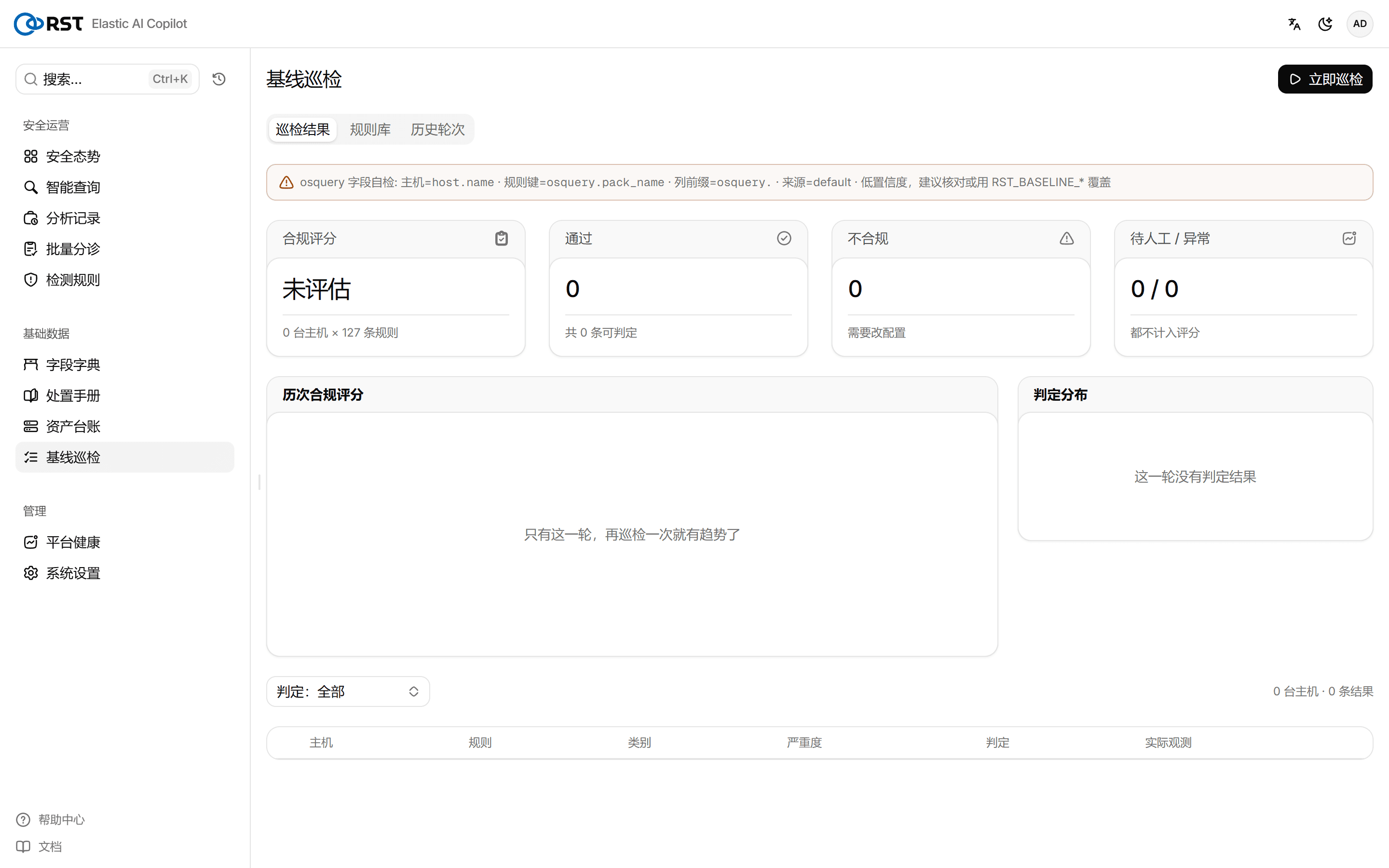Click 未评估 score value
The image size is (1389, 868).
[316, 289]
